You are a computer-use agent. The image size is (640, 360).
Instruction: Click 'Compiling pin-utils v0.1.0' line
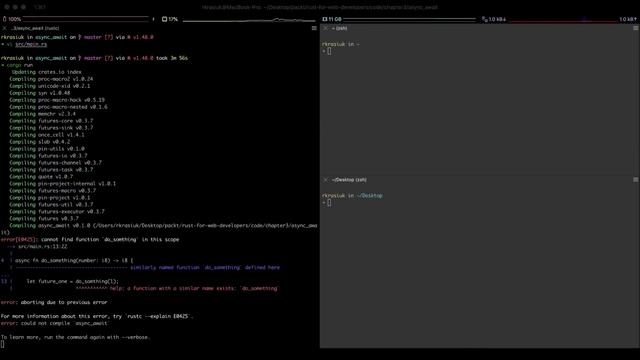click(x=47, y=149)
